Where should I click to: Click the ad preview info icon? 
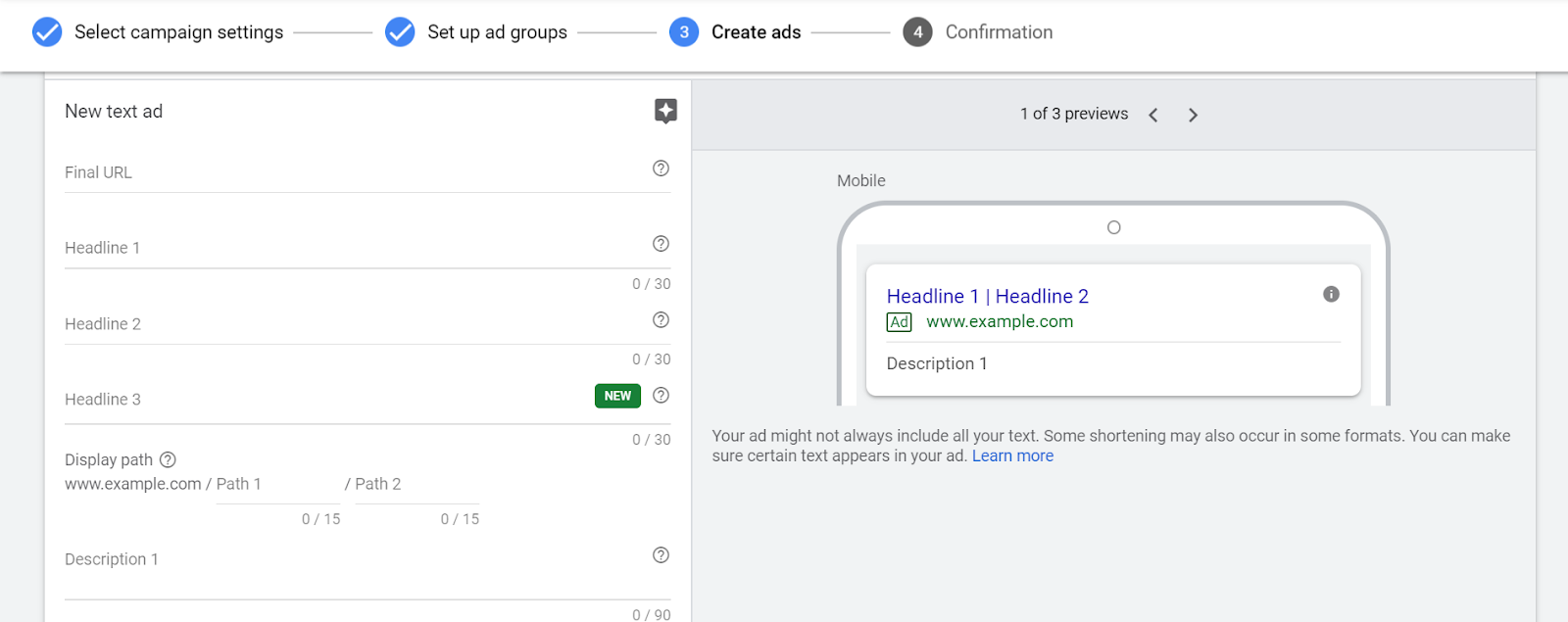pyautogui.click(x=1331, y=294)
